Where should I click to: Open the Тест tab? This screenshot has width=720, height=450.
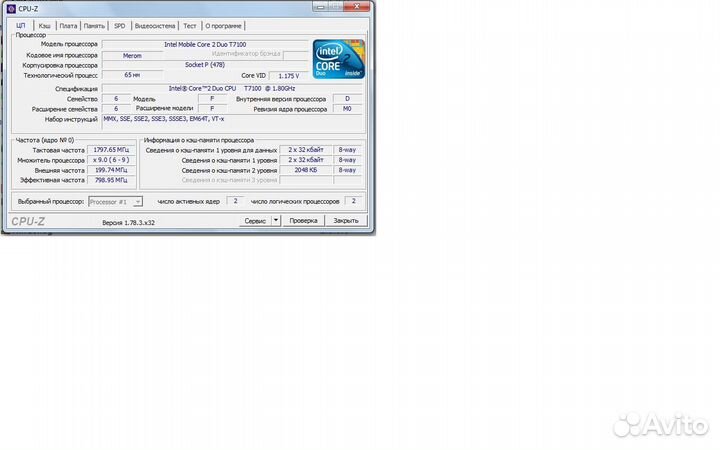coord(190,26)
